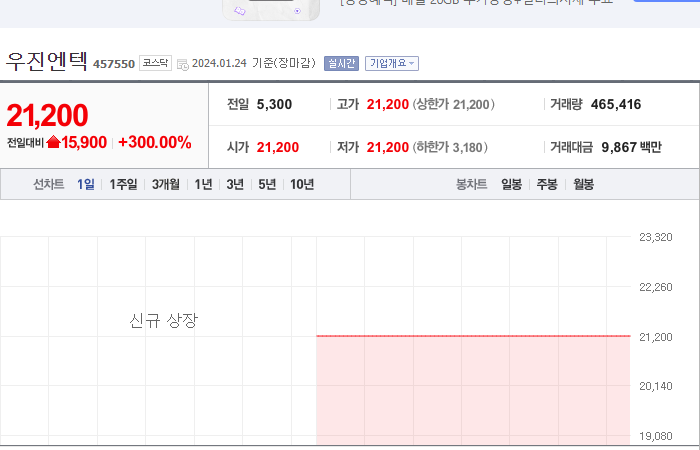Select the 3년 chart range
This screenshot has height=450, width=700.
[x=235, y=184]
